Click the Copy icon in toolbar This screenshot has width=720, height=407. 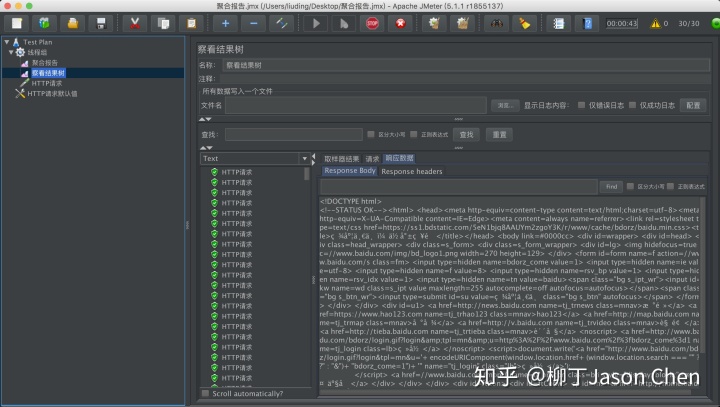coord(163,23)
